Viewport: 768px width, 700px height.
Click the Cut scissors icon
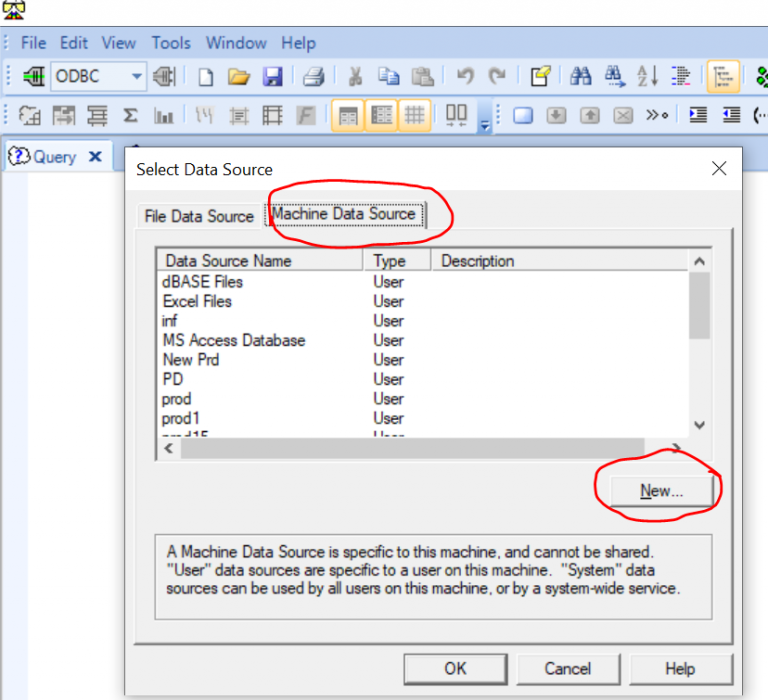click(x=355, y=76)
